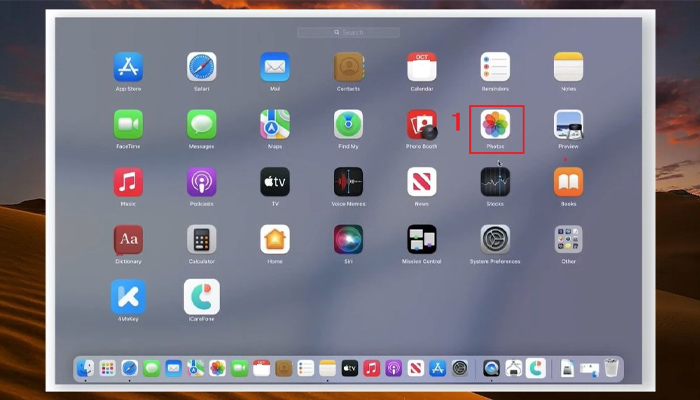700x400 pixels.
Task: Launch Maps from the Launchpad grid
Action: [275, 125]
